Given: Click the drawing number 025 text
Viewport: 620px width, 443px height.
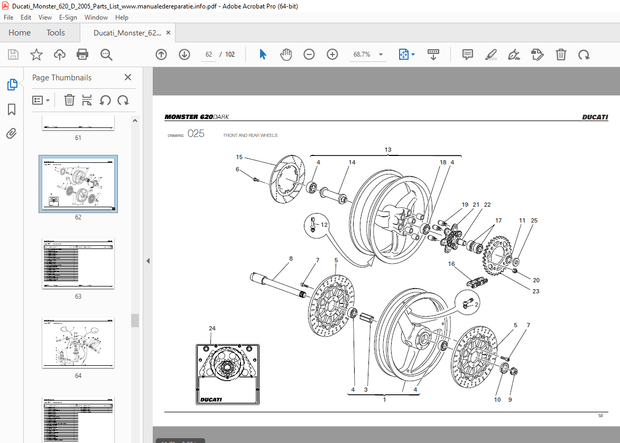Looking at the screenshot, I should [196, 134].
